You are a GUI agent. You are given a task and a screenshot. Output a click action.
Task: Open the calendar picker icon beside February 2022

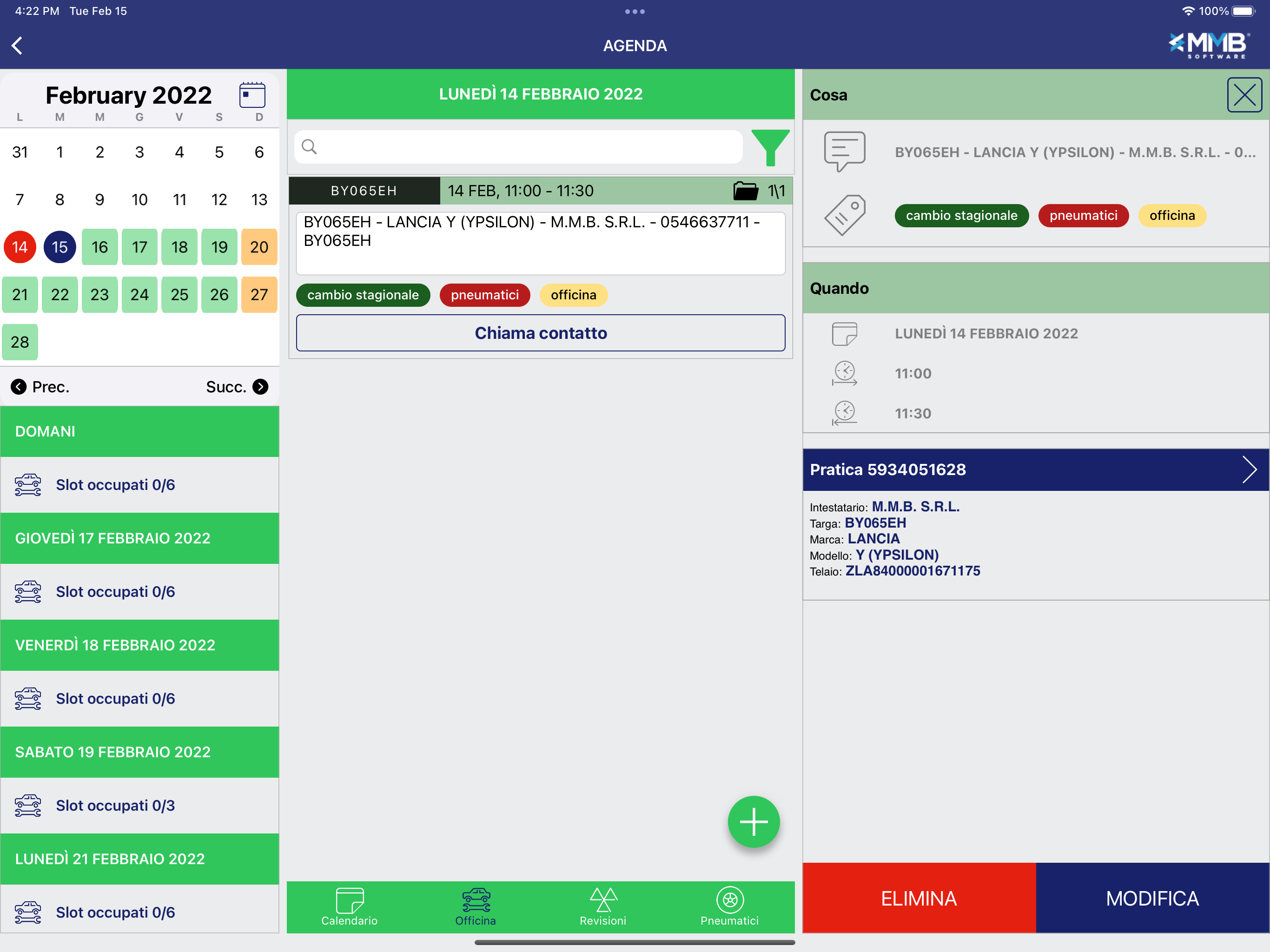click(252, 95)
